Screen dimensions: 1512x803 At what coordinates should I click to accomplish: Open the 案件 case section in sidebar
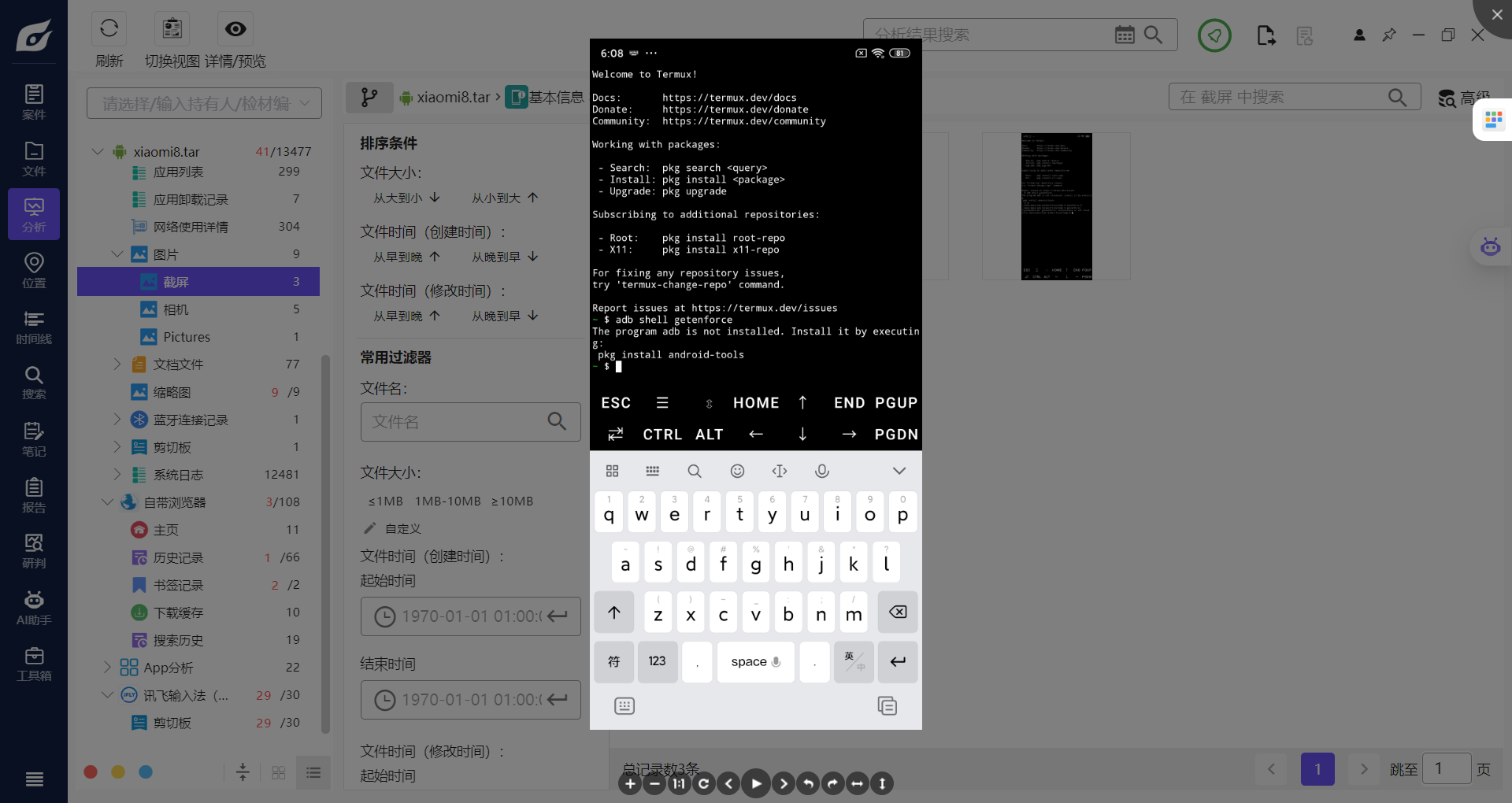pyautogui.click(x=34, y=102)
